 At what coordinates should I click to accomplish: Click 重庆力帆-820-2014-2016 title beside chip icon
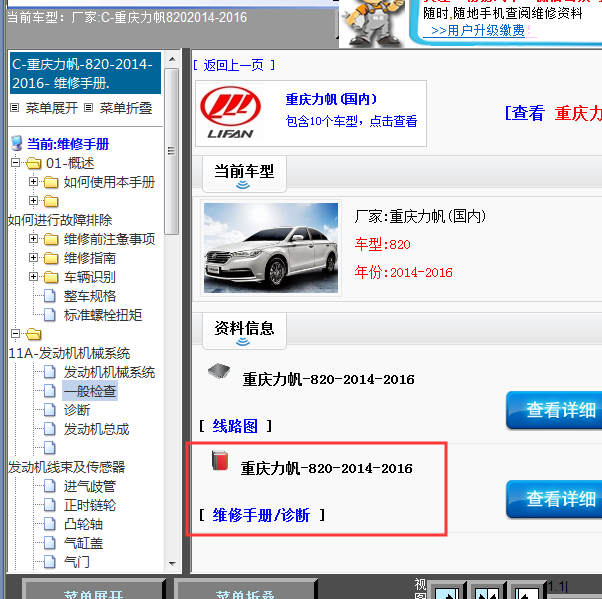(329, 379)
